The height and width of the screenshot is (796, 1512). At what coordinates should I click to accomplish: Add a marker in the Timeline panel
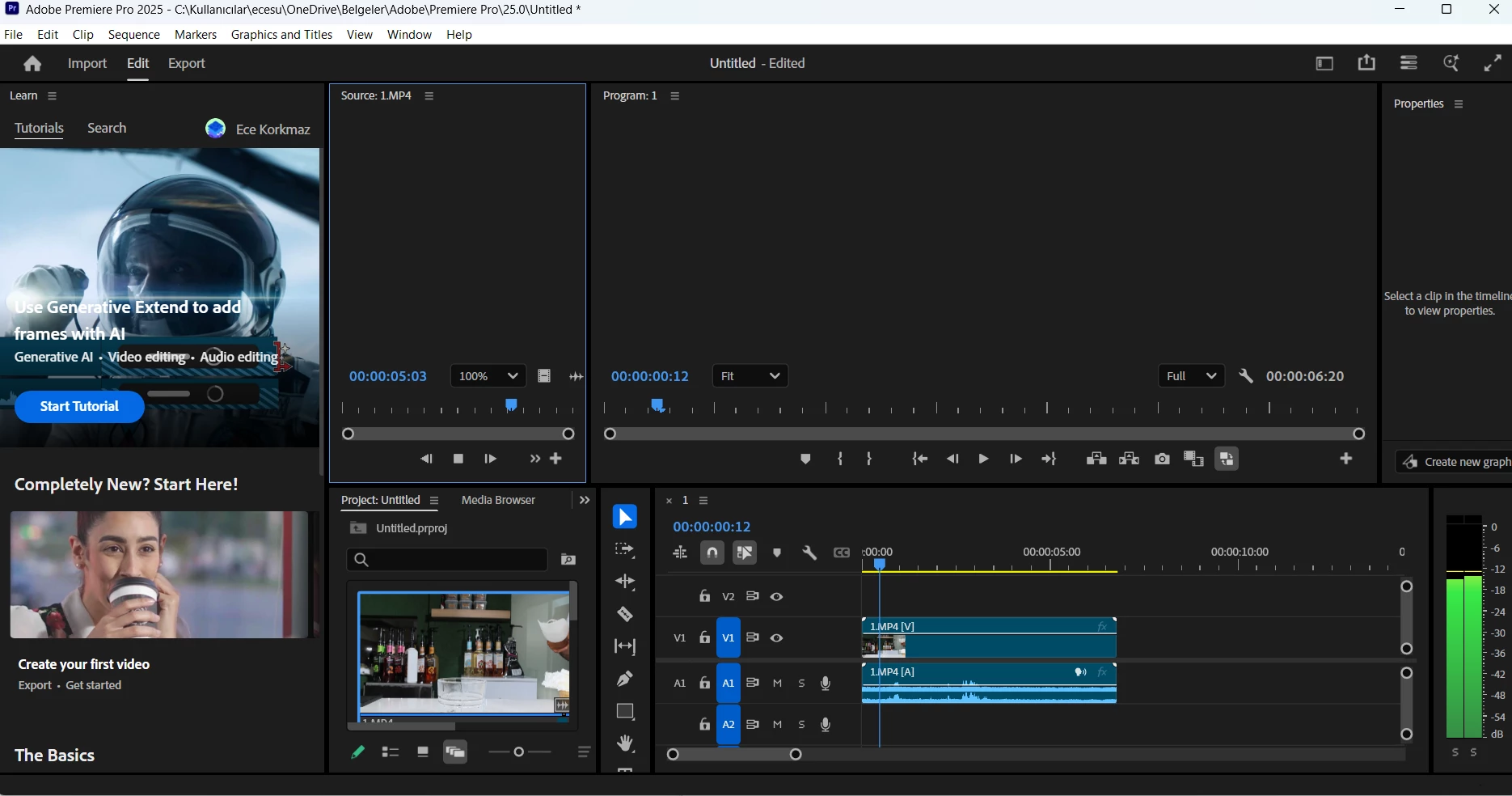point(777,553)
